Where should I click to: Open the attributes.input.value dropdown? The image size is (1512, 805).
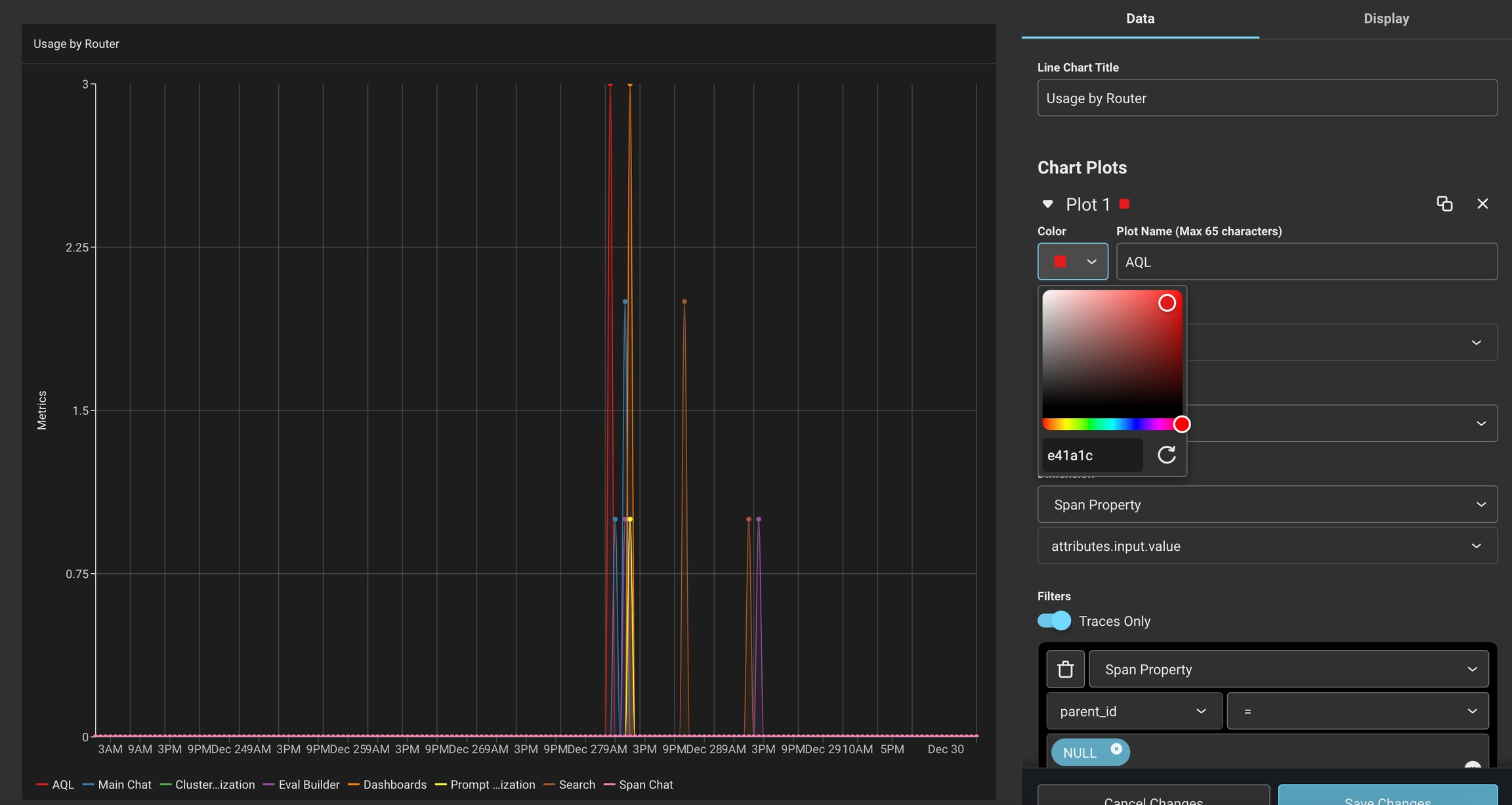click(1267, 546)
